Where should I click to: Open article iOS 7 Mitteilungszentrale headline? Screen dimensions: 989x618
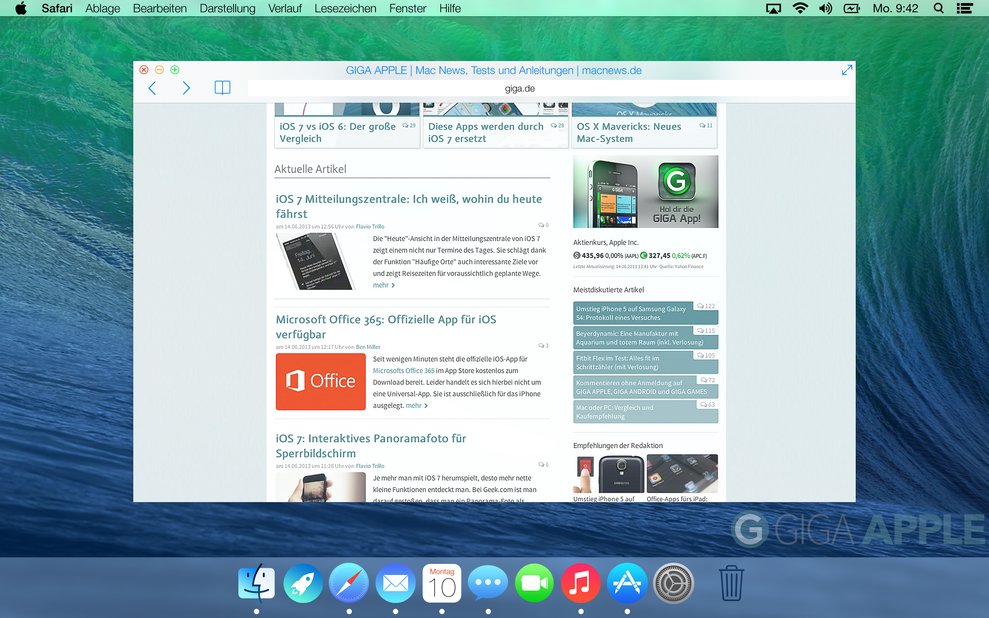click(x=409, y=206)
